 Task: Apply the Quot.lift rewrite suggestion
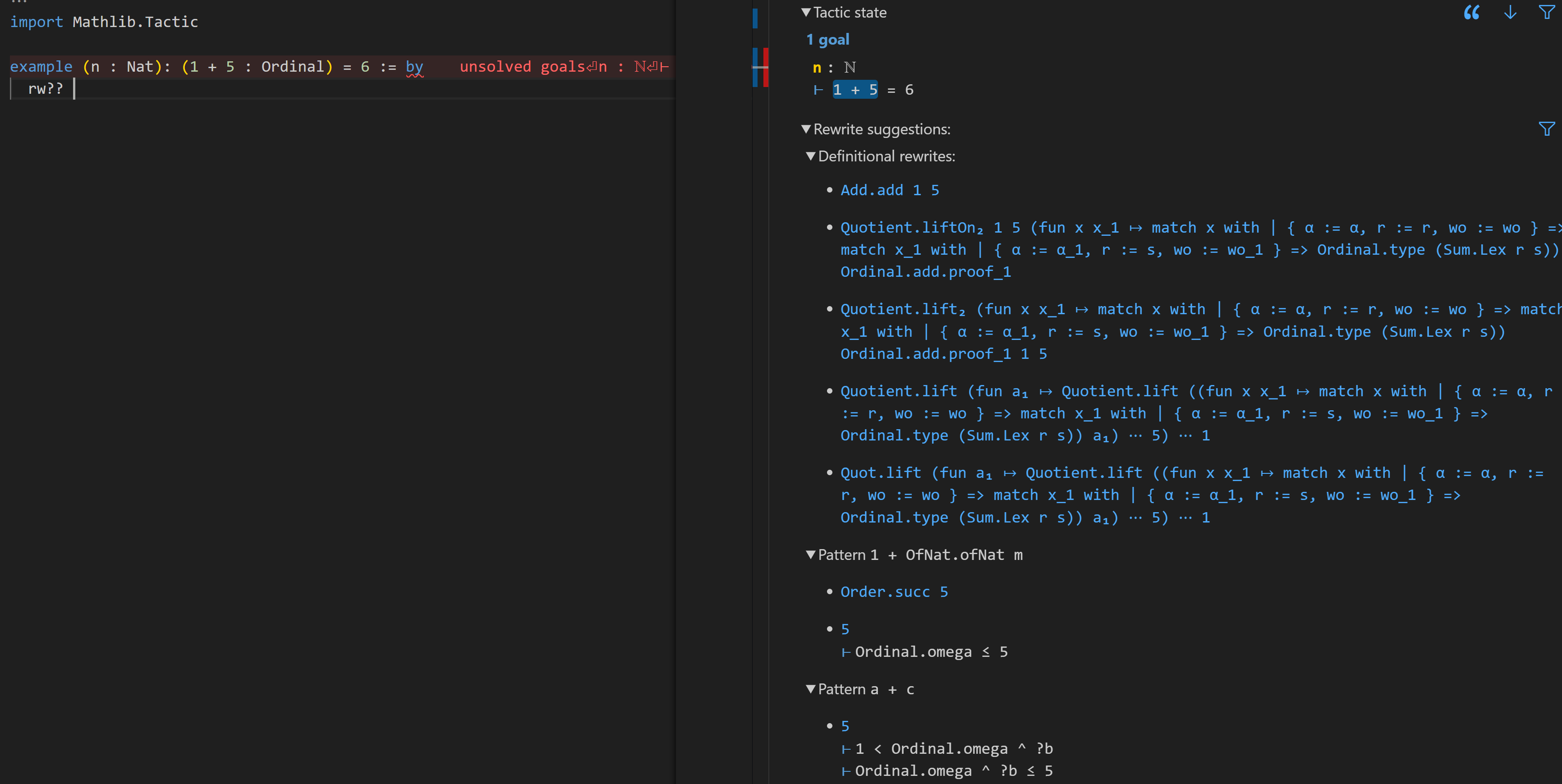pos(1193,495)
